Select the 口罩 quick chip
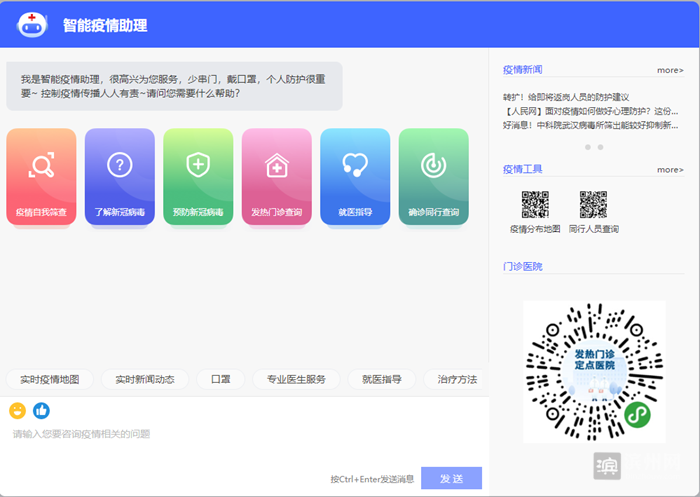 221,380
